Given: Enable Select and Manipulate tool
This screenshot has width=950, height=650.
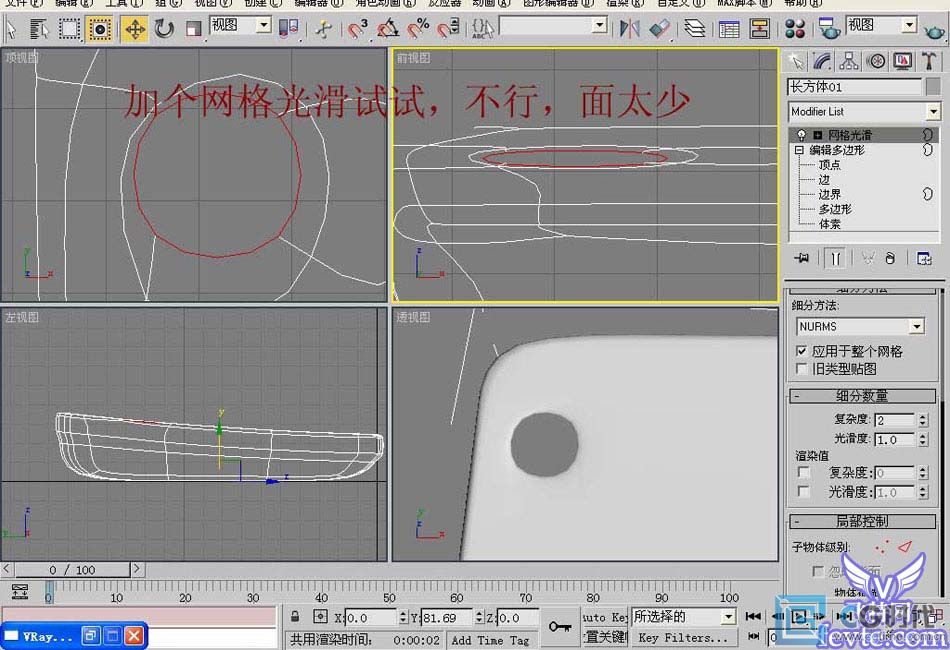Looking at the screenshot, I should (324, 29).
